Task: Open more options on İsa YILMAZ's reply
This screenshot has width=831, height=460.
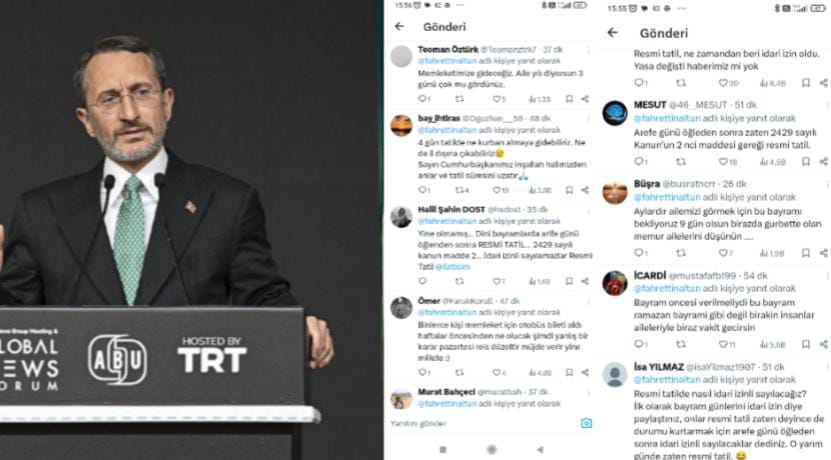Action: pyautogui.click(x=827, y=367)
